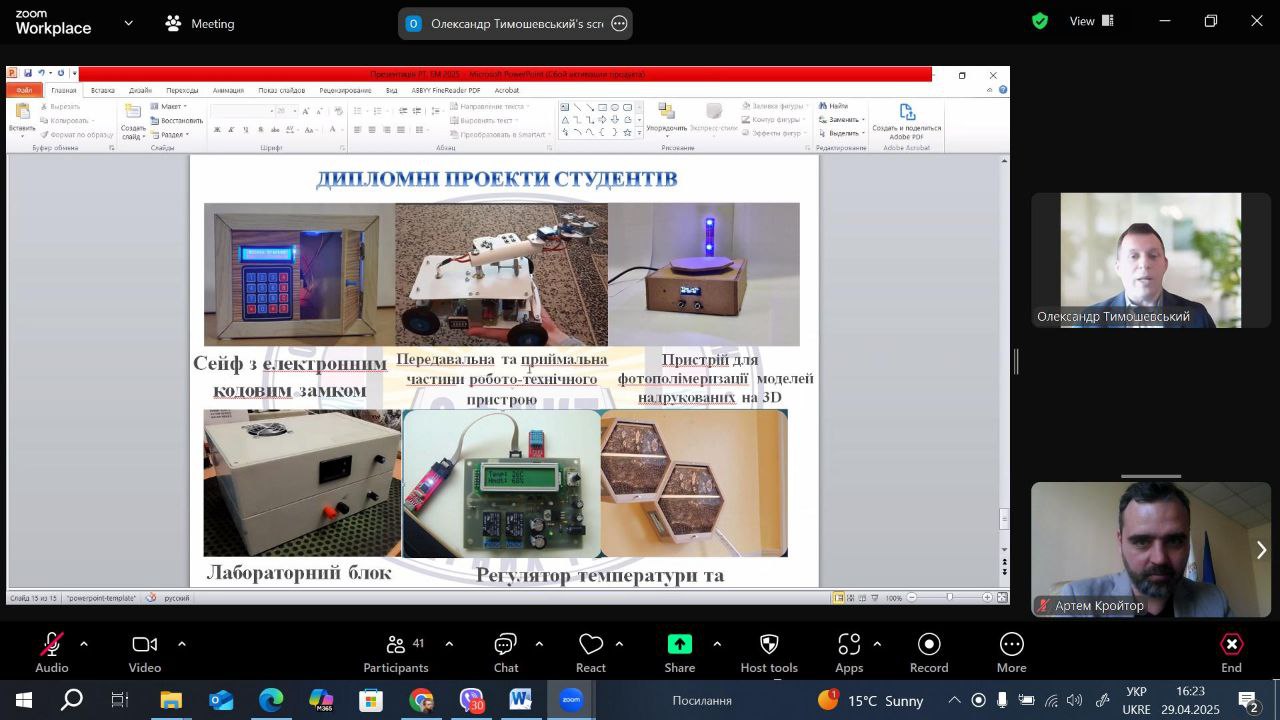Expand audio options arrow
1280x720 pixels.
84,644
